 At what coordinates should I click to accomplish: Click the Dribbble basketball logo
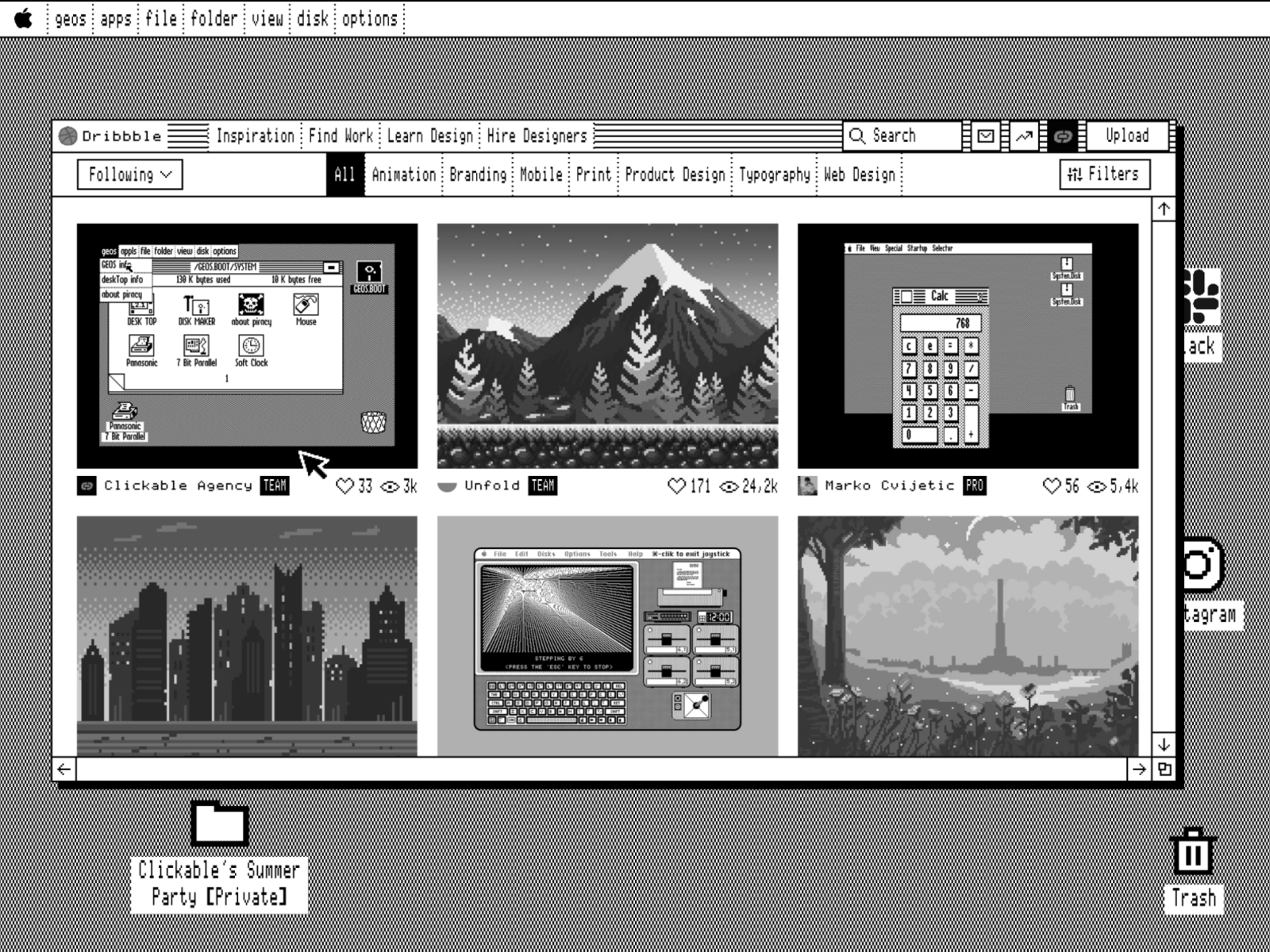coord(68,136)
